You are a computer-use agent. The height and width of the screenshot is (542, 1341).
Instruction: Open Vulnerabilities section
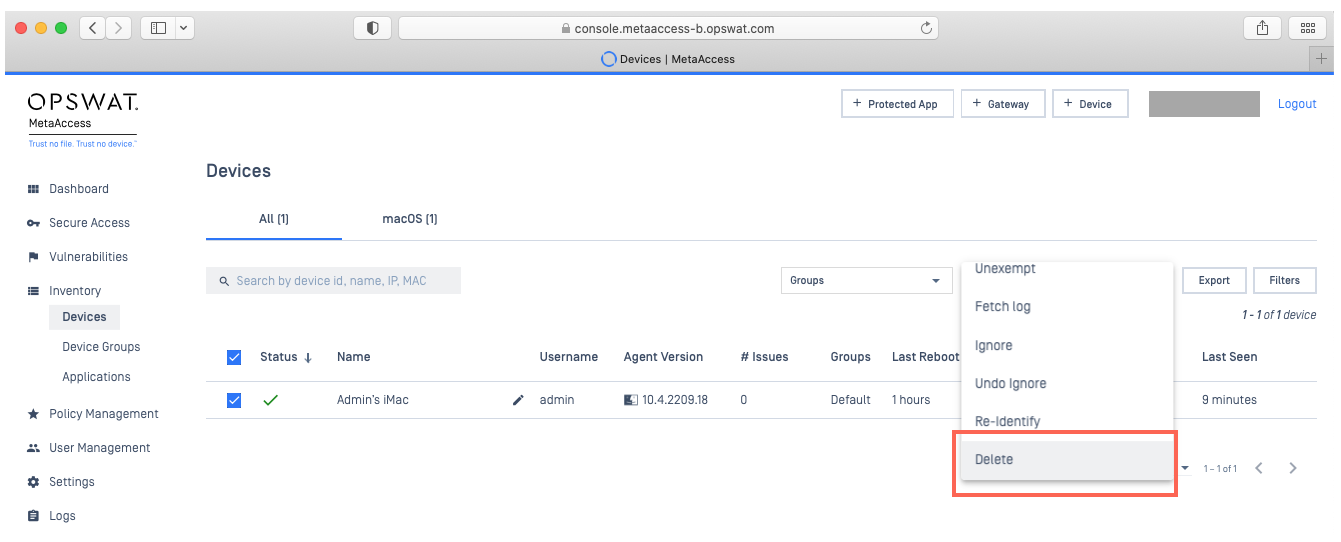coord(88,257)
